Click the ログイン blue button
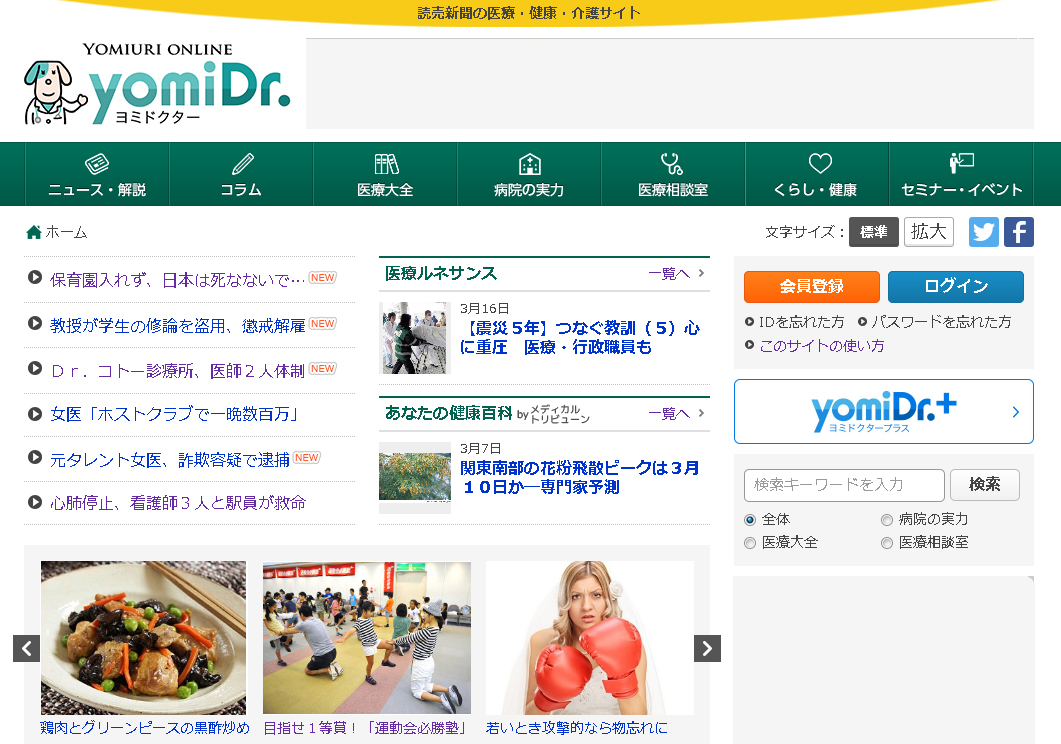1061x744 pixels. (955, 287)
